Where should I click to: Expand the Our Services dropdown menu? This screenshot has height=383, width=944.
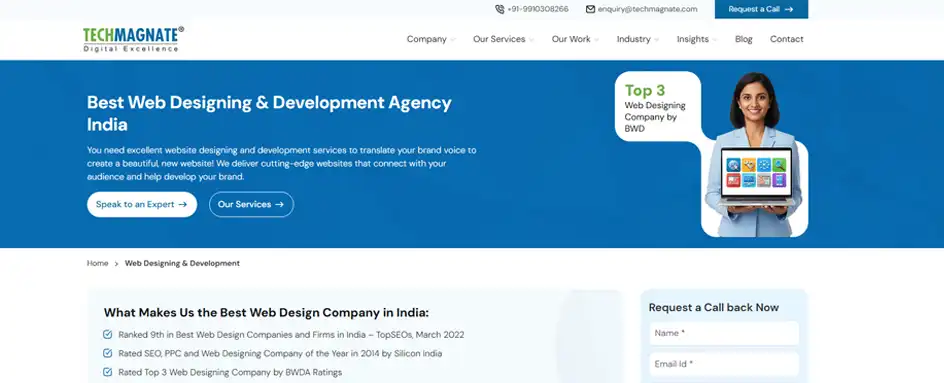click(503, 39)
